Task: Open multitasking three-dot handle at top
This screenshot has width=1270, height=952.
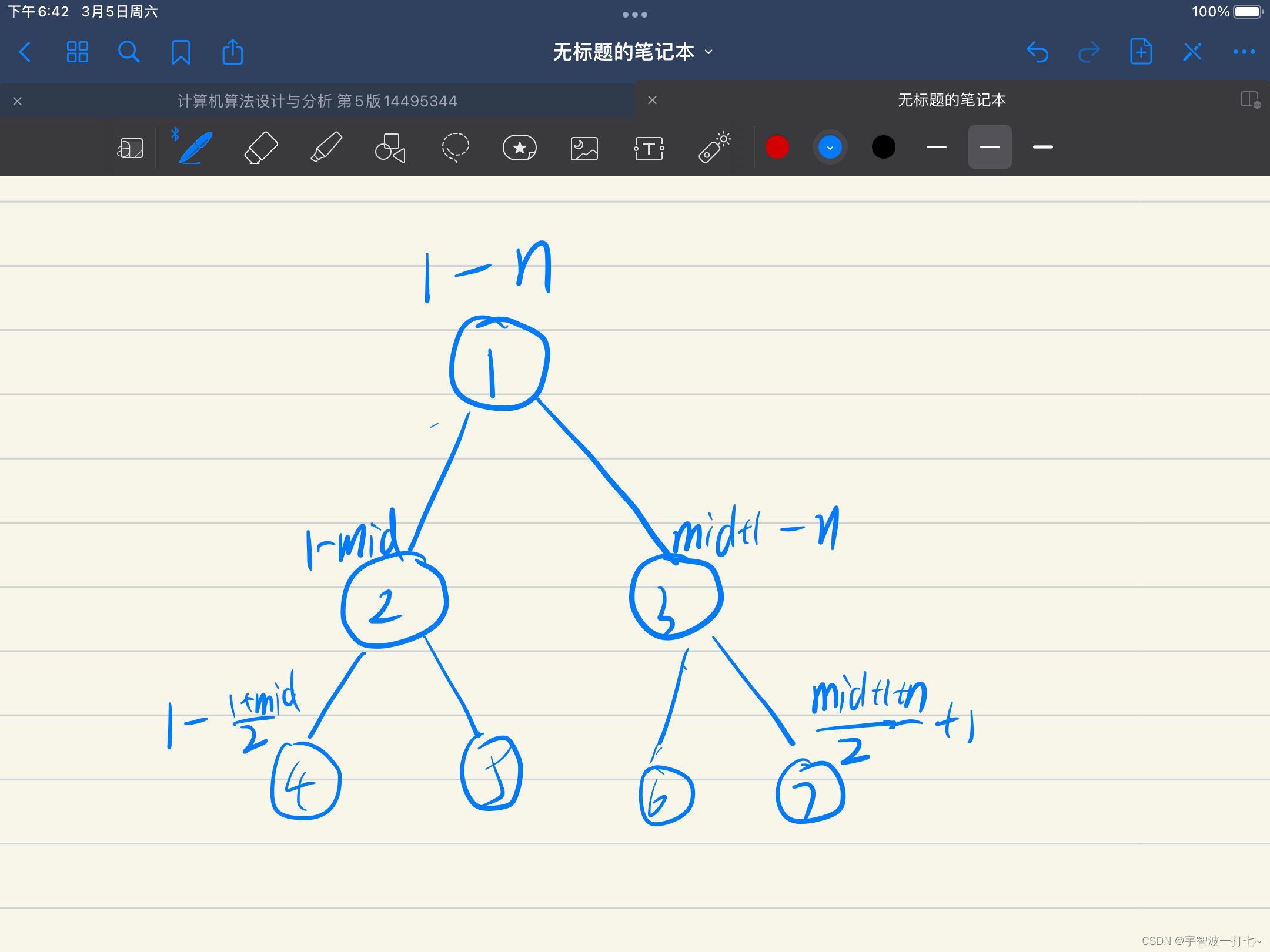Action: coord(635,14)
